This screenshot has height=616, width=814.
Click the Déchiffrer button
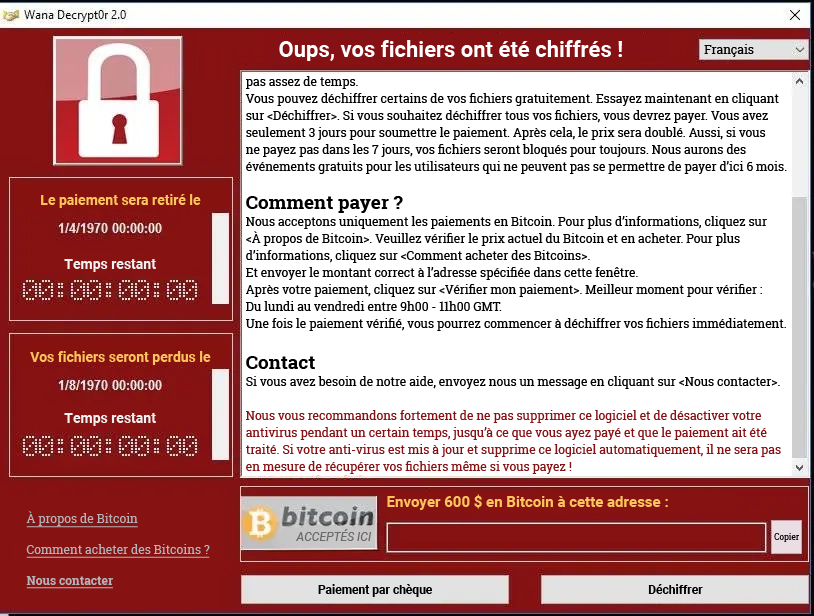point(675,590)
